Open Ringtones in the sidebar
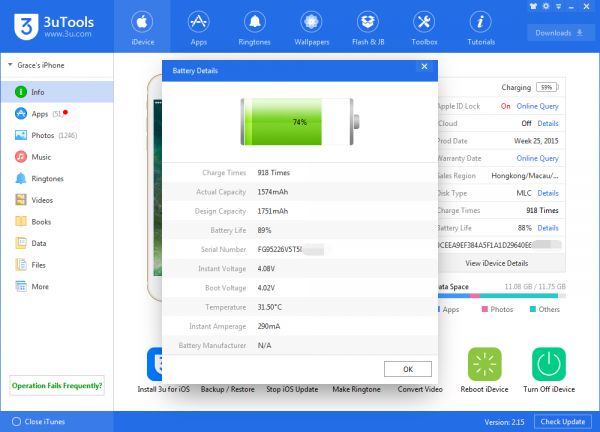This screenshot has width=600, height=432. [x=57, y=178]
